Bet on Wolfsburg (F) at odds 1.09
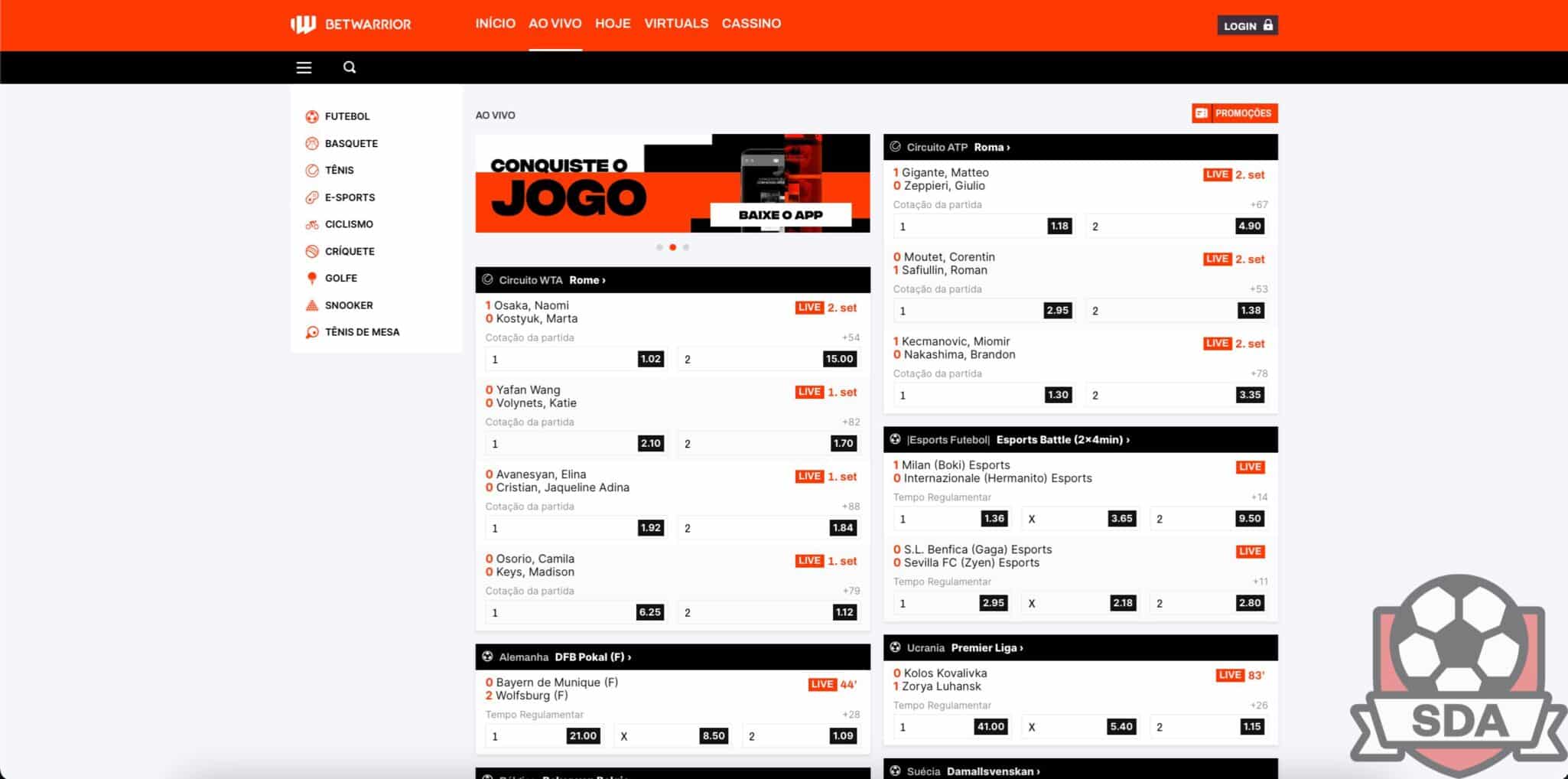1568x779 pixels. [x=801, y=736]
